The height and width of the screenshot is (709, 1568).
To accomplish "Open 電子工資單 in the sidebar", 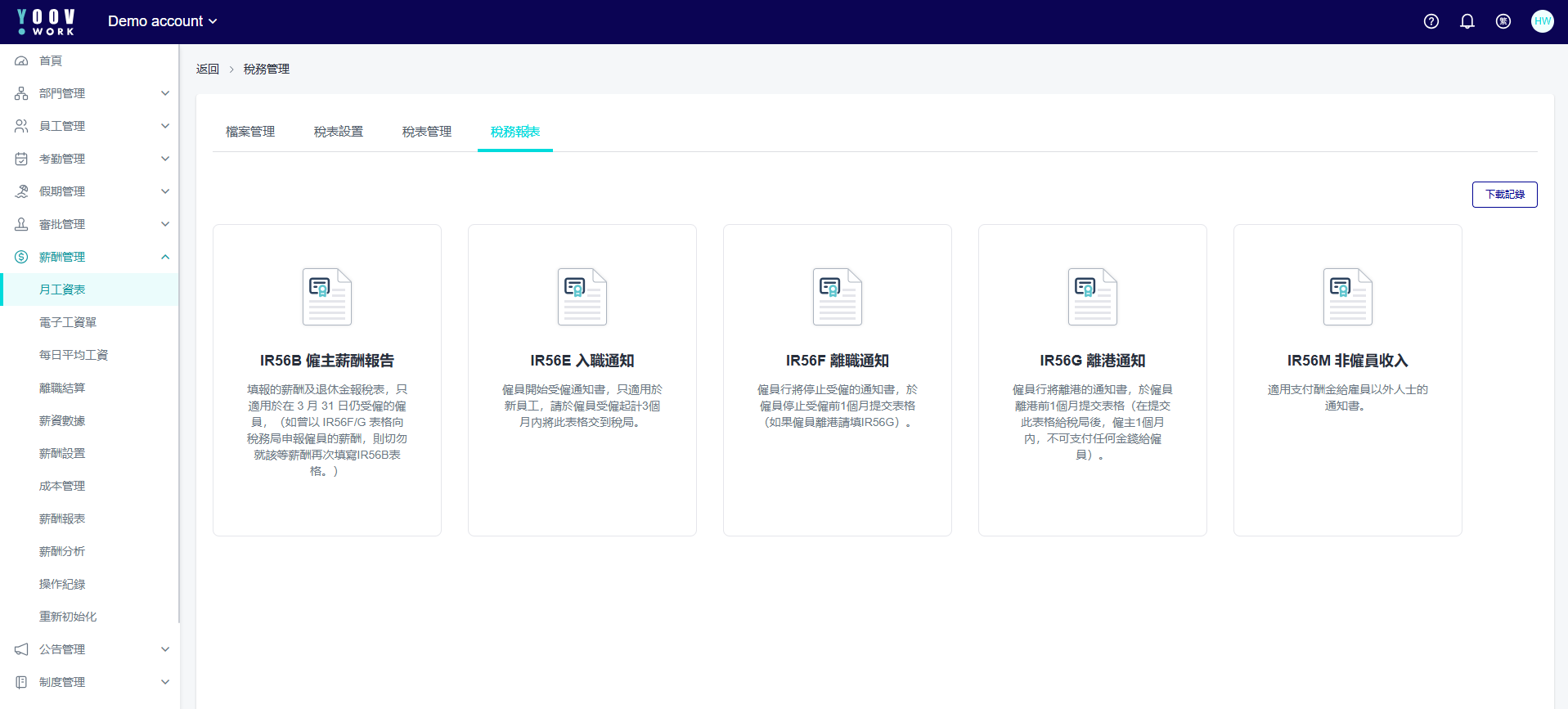I will click(x=68, y=322).
